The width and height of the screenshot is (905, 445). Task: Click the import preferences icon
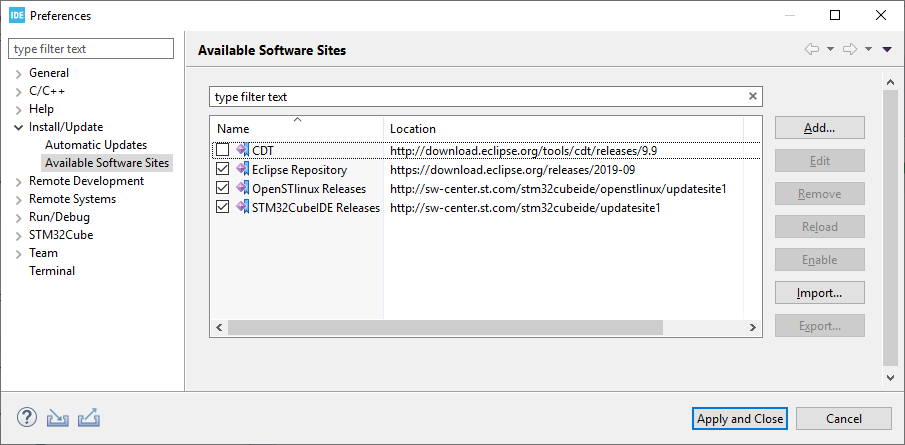pos(58,417)
